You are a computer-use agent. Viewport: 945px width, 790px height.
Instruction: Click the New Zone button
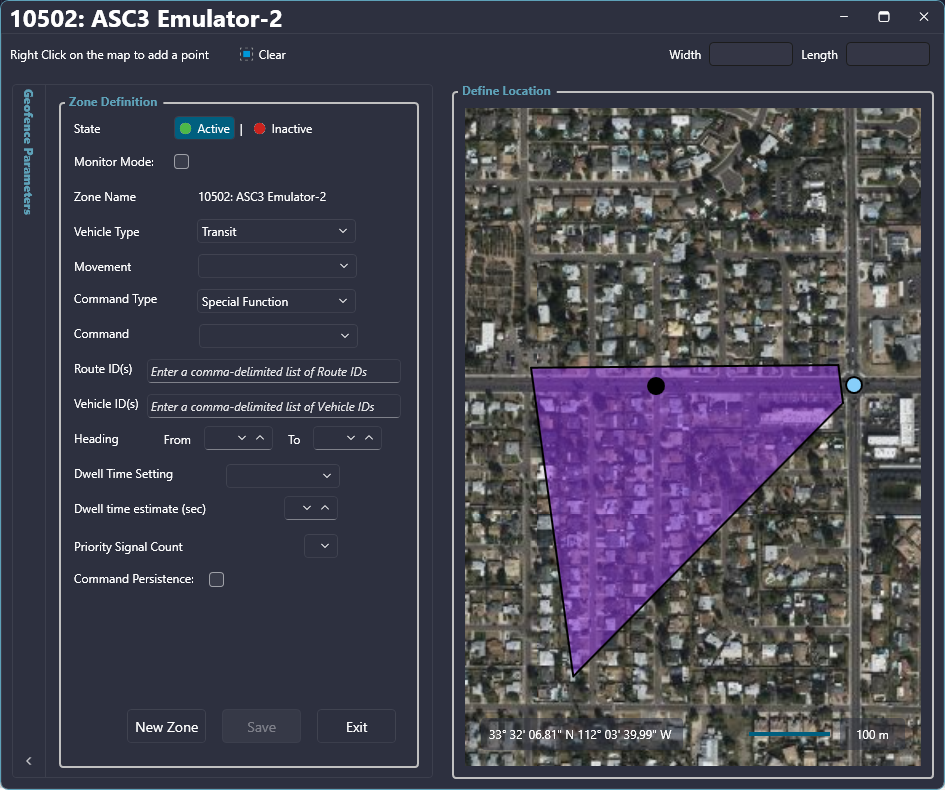tap(167, 727)
